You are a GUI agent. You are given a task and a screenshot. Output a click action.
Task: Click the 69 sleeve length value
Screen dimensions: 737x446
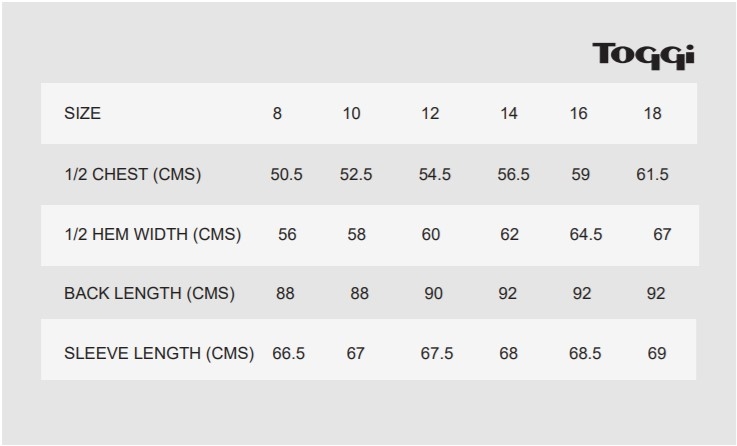coord(657,353)
